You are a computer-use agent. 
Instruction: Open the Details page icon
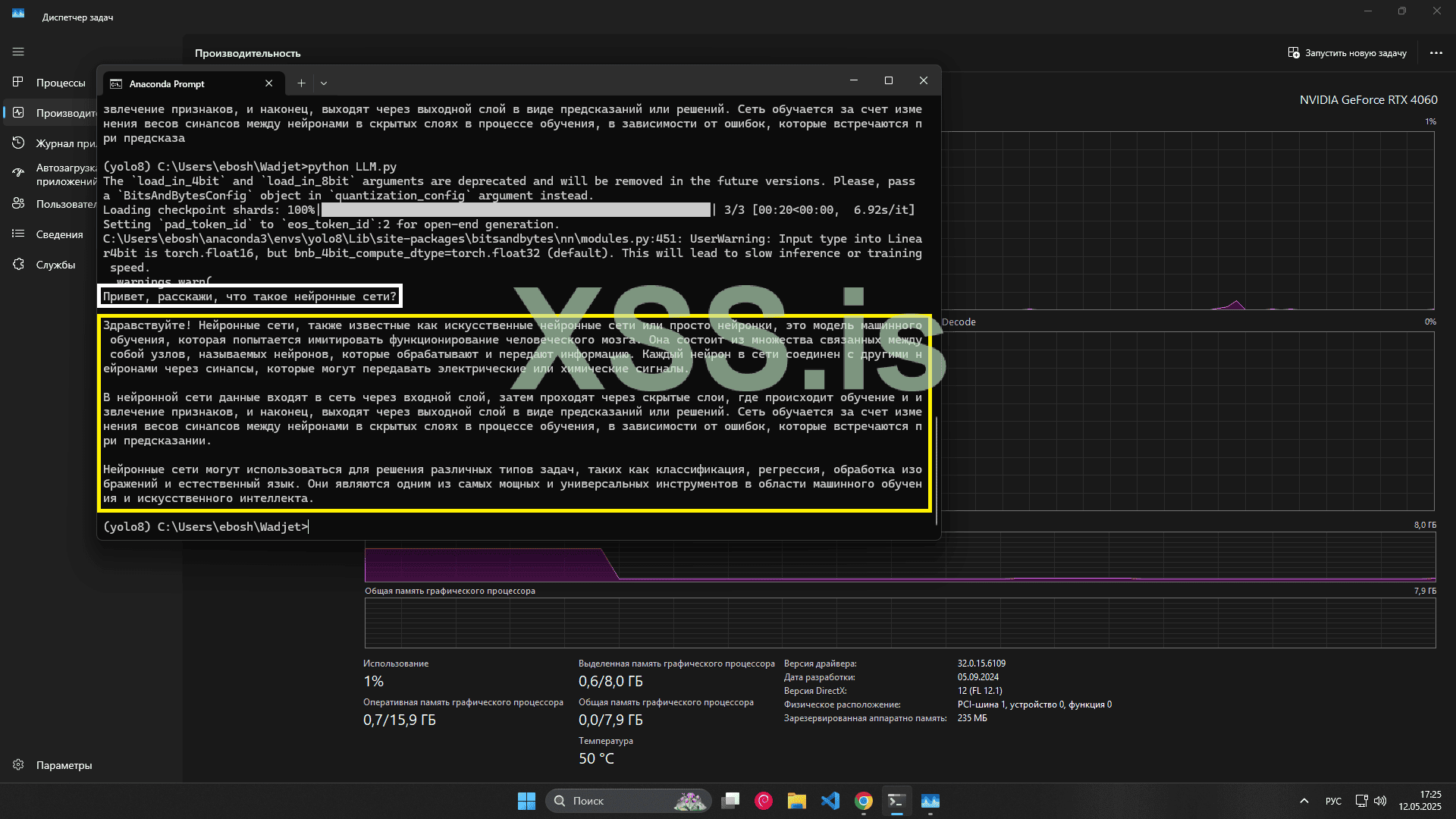(18, 234)
